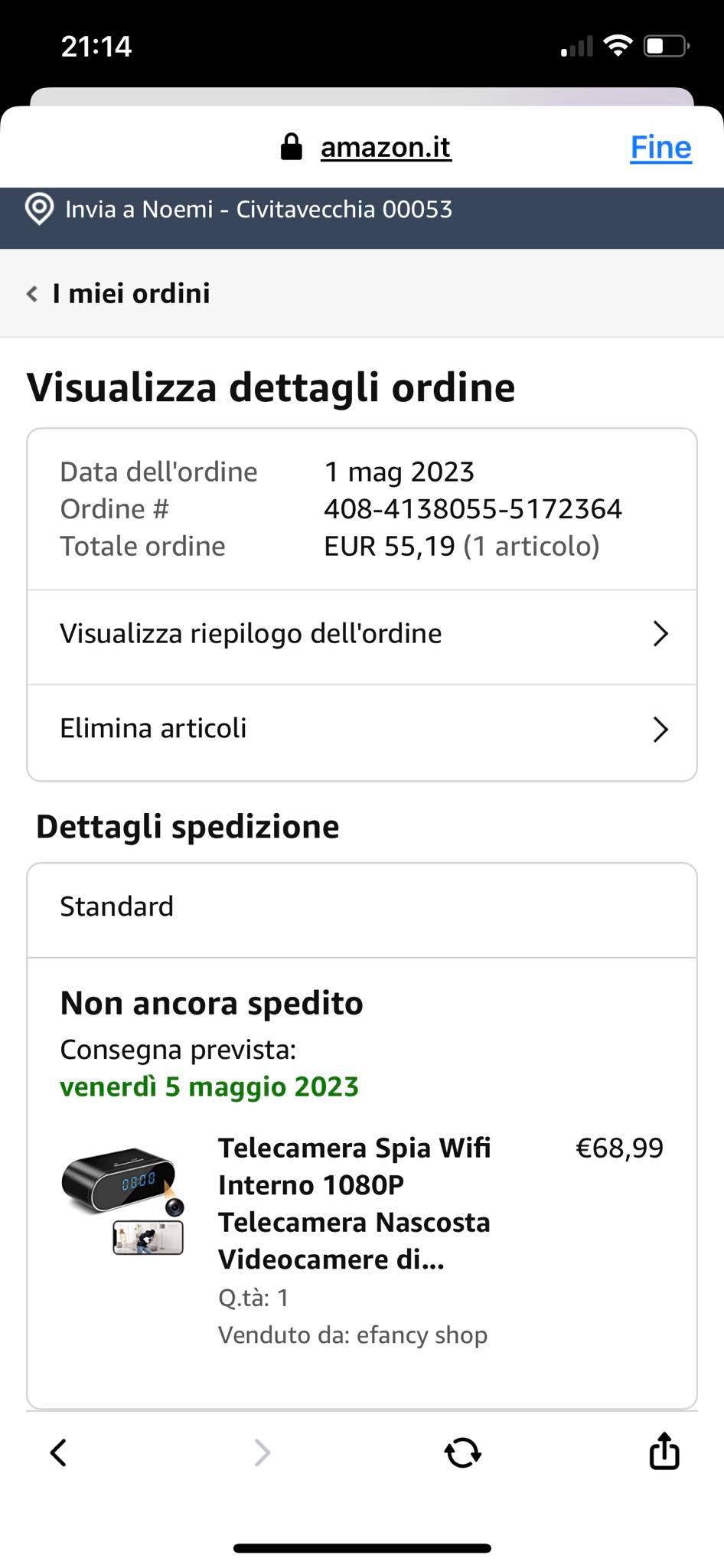The image size is (724, 1568).
Task: Tap the battery status icon
Action: 667,46
